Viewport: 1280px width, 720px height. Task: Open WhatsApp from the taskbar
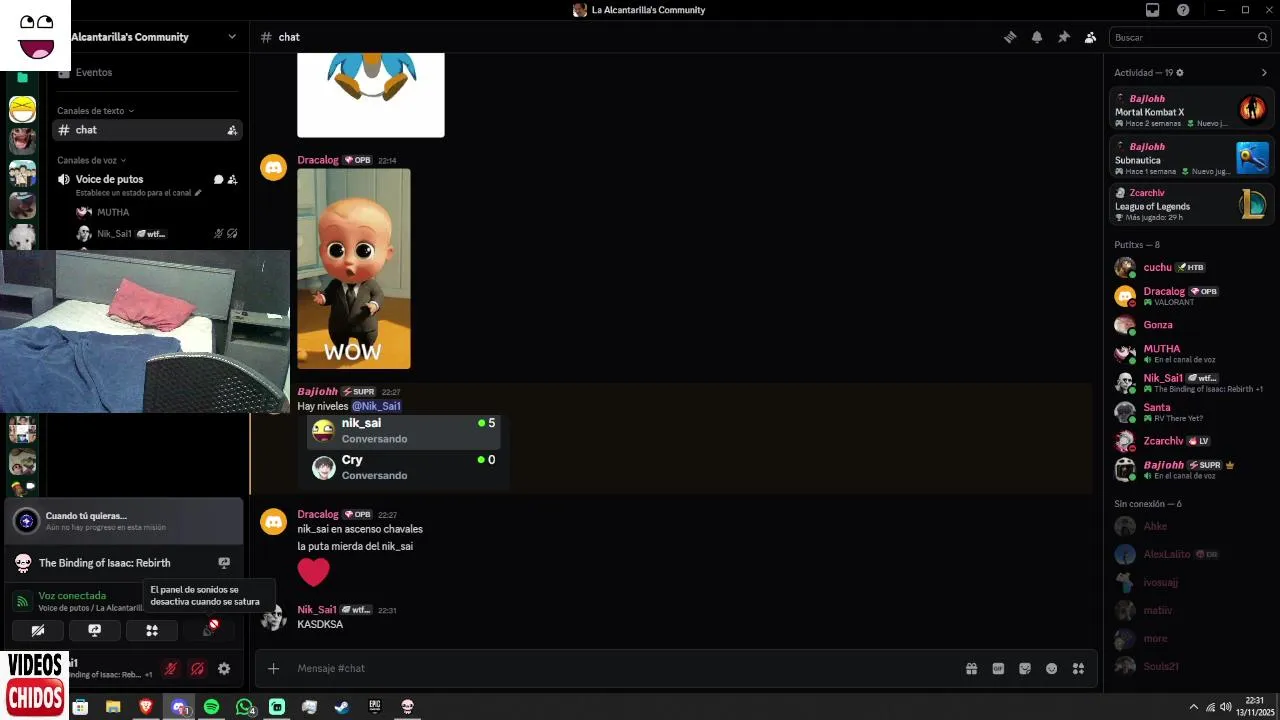point(245,707)
